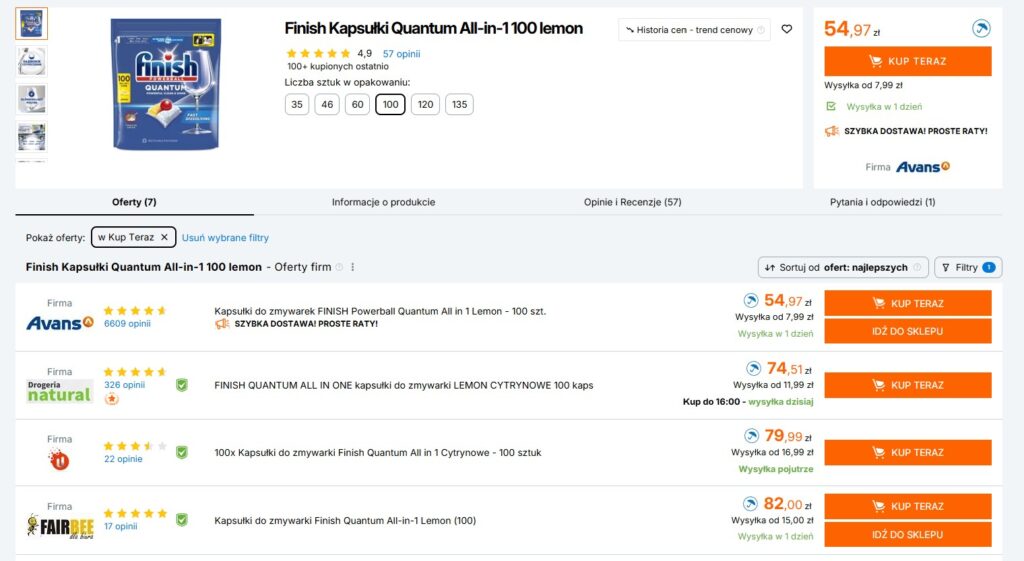Click the orange star badge under Drogeria natural
This screenshot has width=1024, height=561.
coord(112,398)
